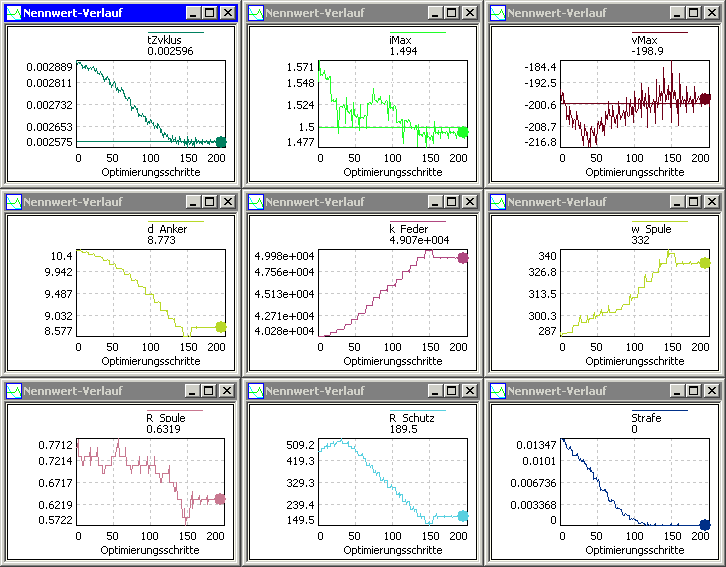Click the R_Spule legend label
726x567 pixels.
tap(167, 418)
